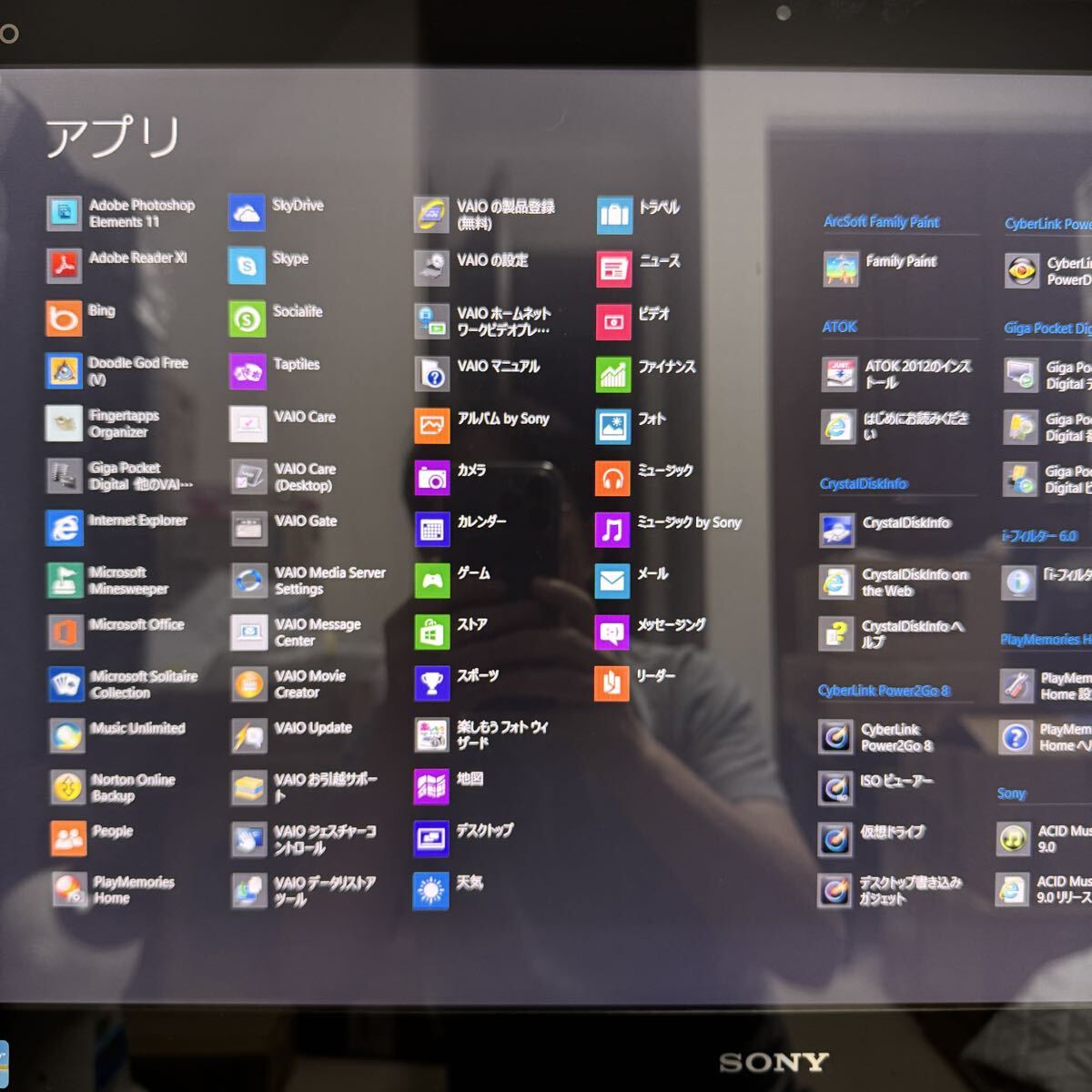
Task: Open the メール app
Action: pos(632,581)
